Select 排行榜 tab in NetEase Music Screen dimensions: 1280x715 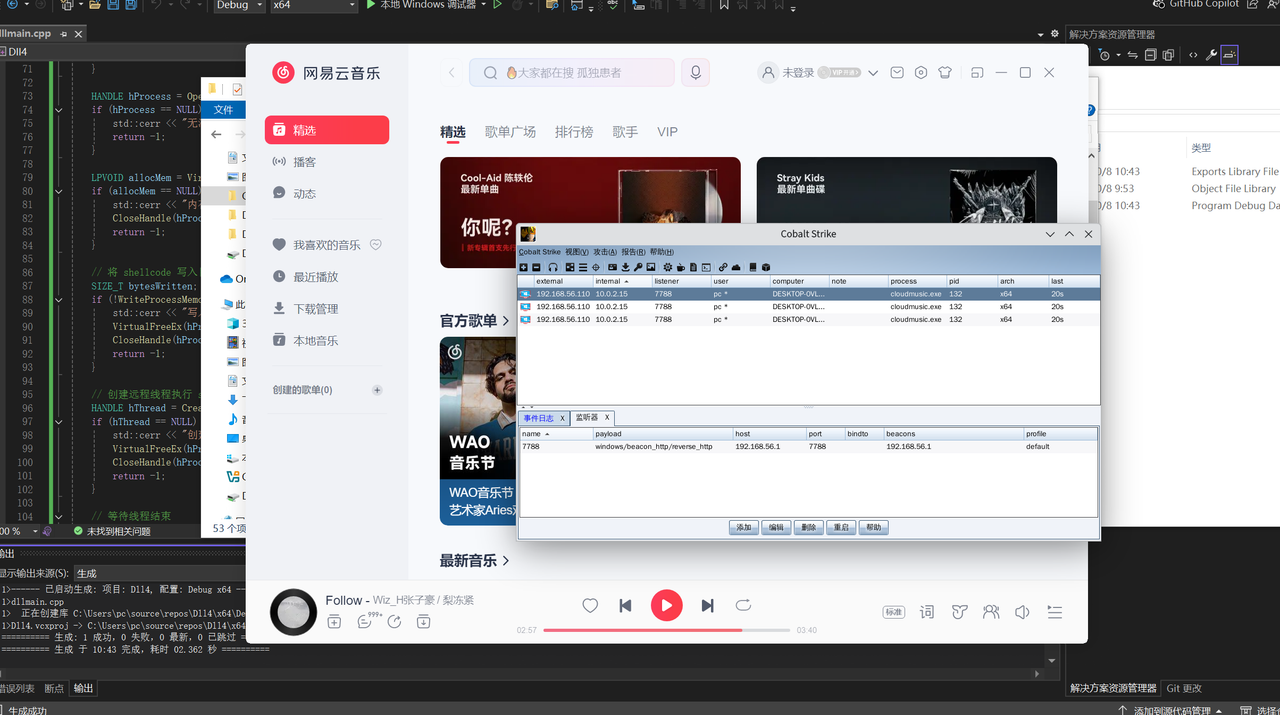click(x=574, y=132)
